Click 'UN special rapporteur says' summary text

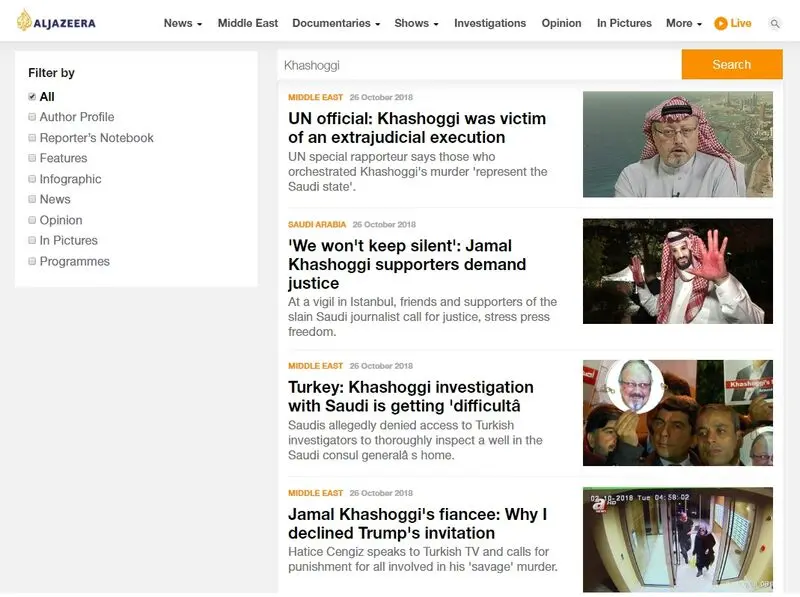click(x=417, y=171)
